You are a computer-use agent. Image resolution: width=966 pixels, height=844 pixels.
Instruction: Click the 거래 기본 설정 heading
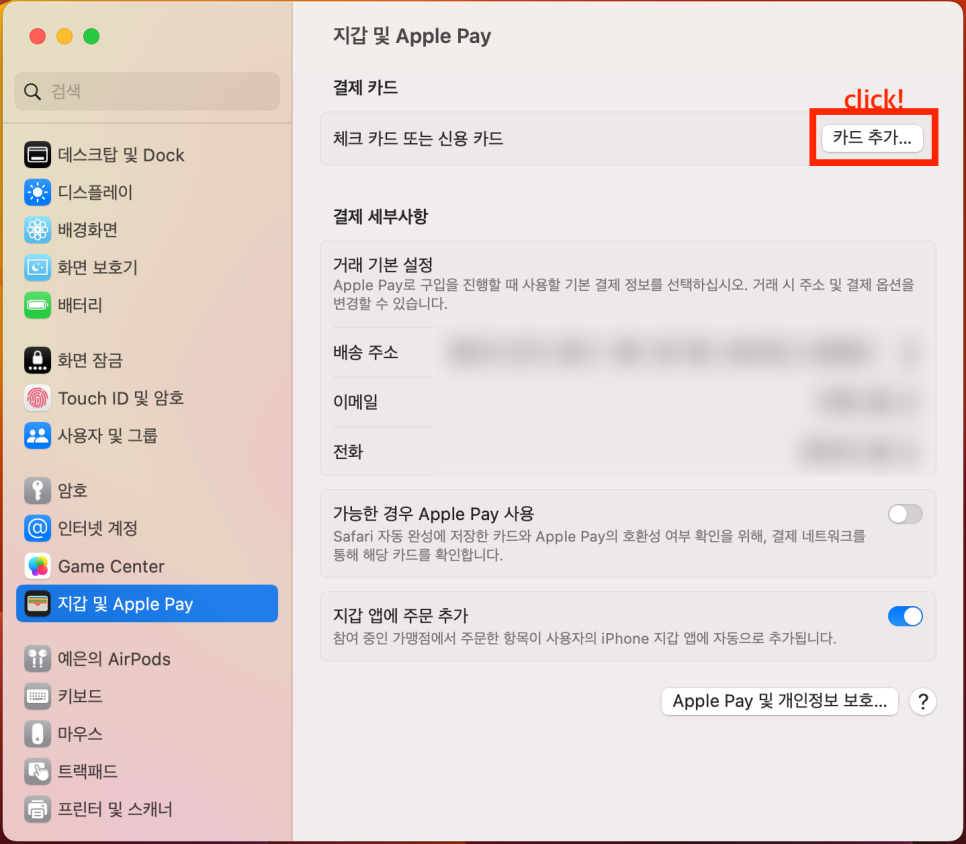(x=383, y=265)
